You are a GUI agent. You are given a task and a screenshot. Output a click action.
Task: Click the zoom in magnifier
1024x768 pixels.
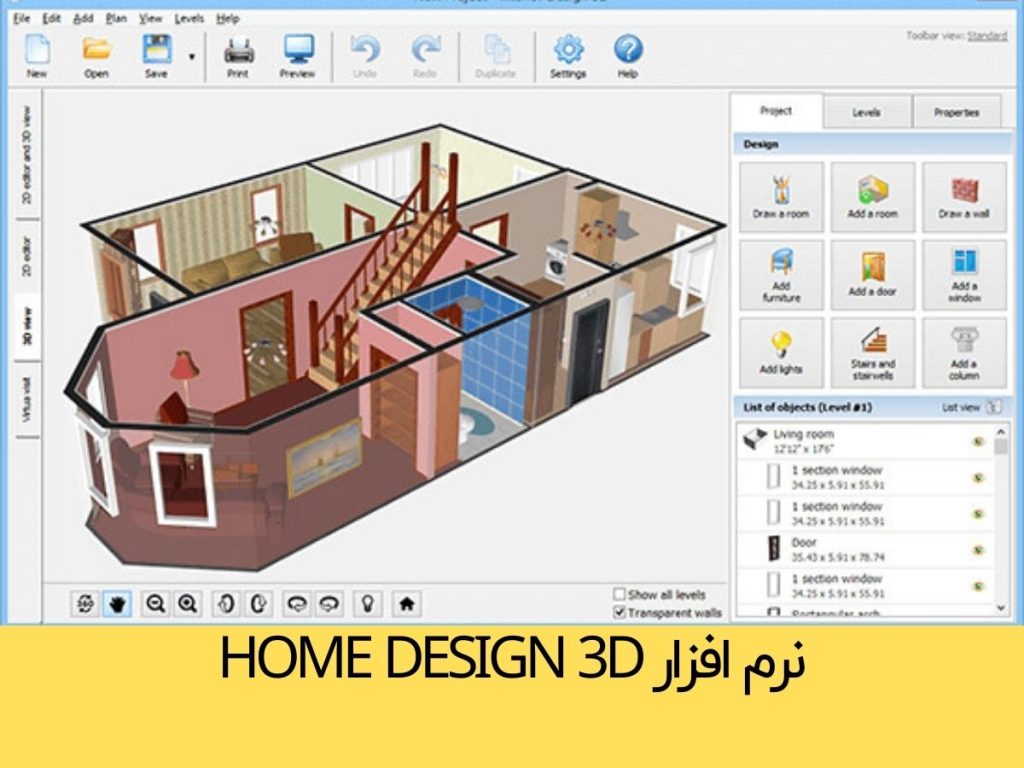pos(188,603)
